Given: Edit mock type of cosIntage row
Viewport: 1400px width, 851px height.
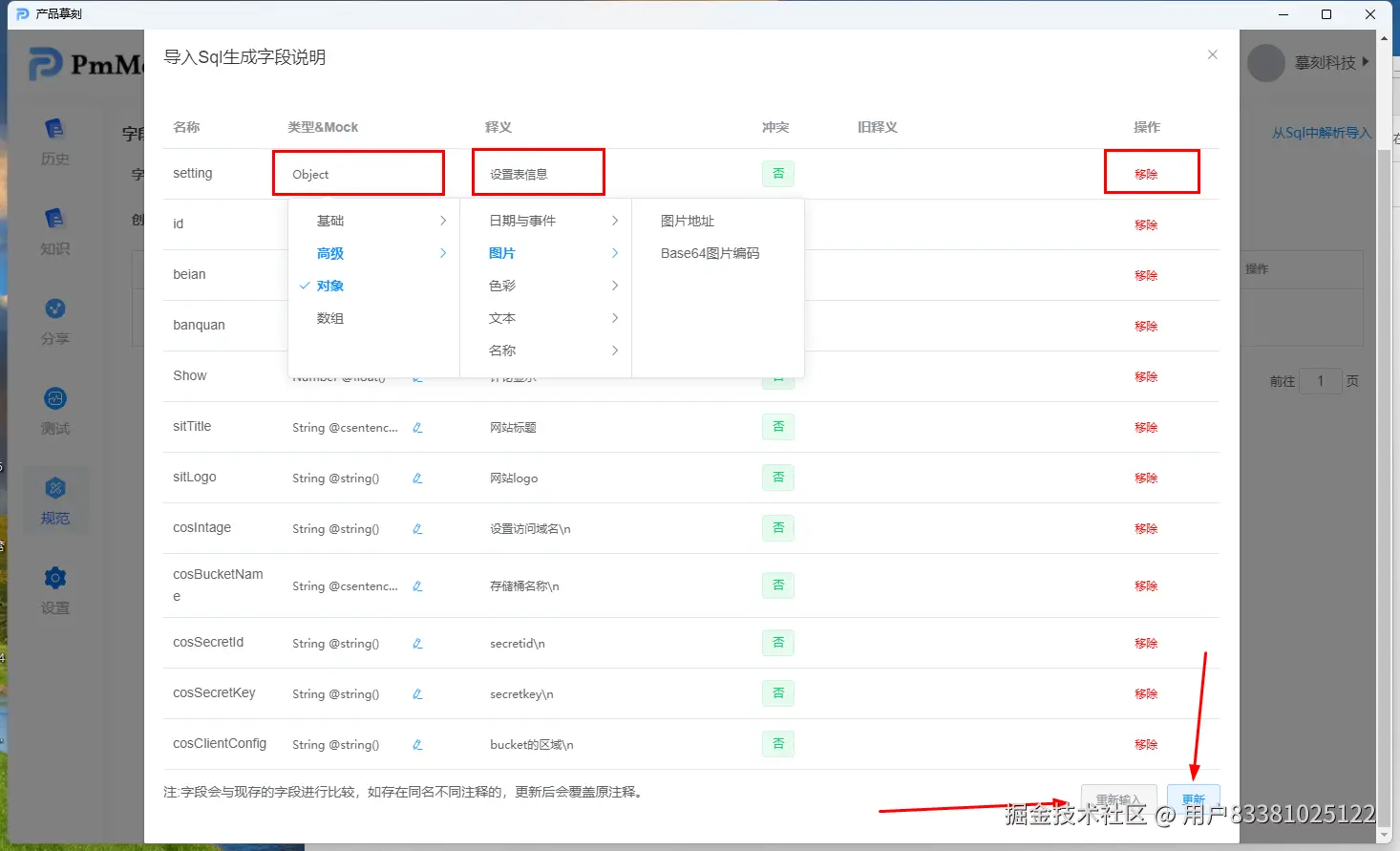Looking at the screenshot, I should pyautogui.click(x=417, y=529).
